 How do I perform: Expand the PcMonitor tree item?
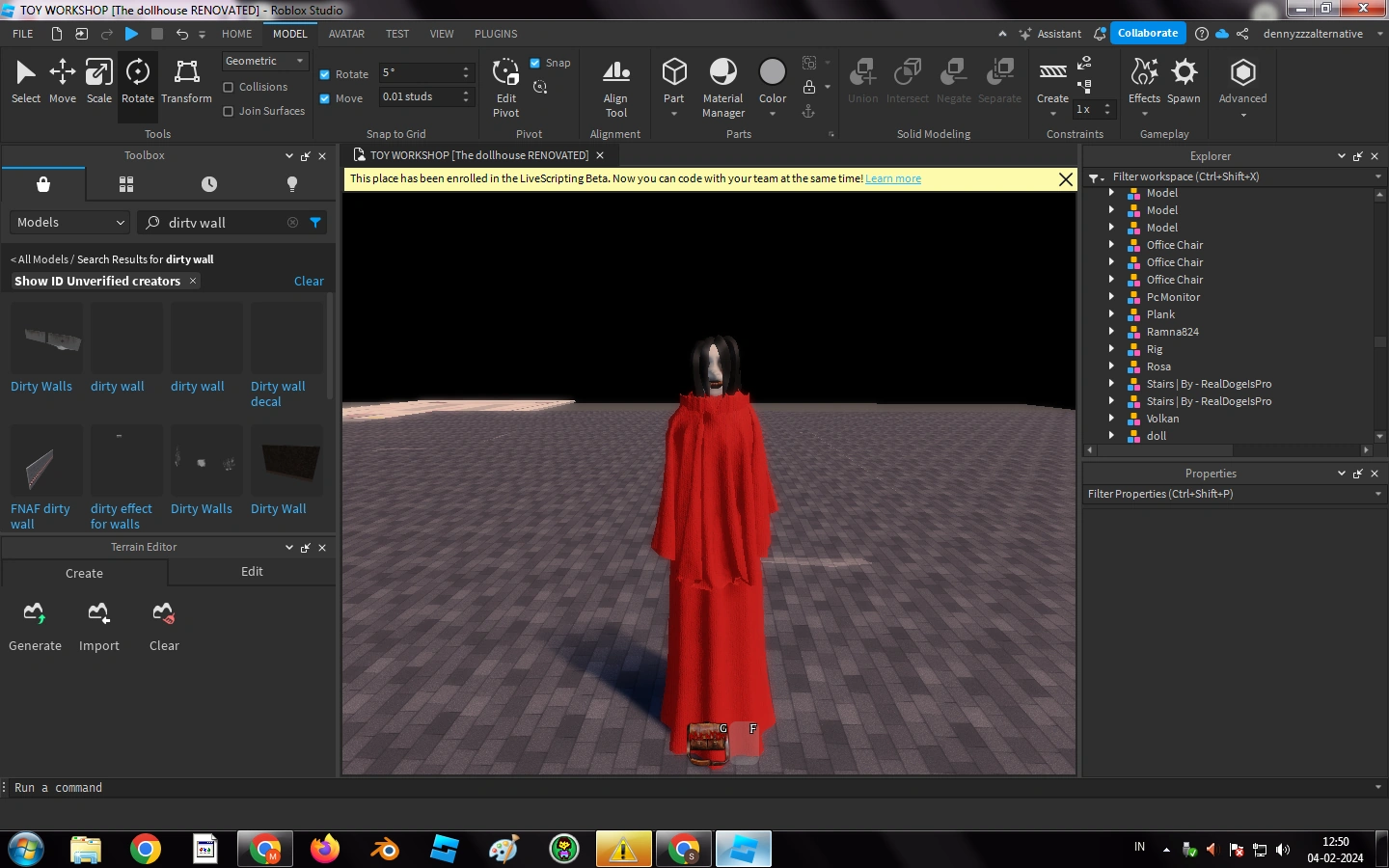1111,297
